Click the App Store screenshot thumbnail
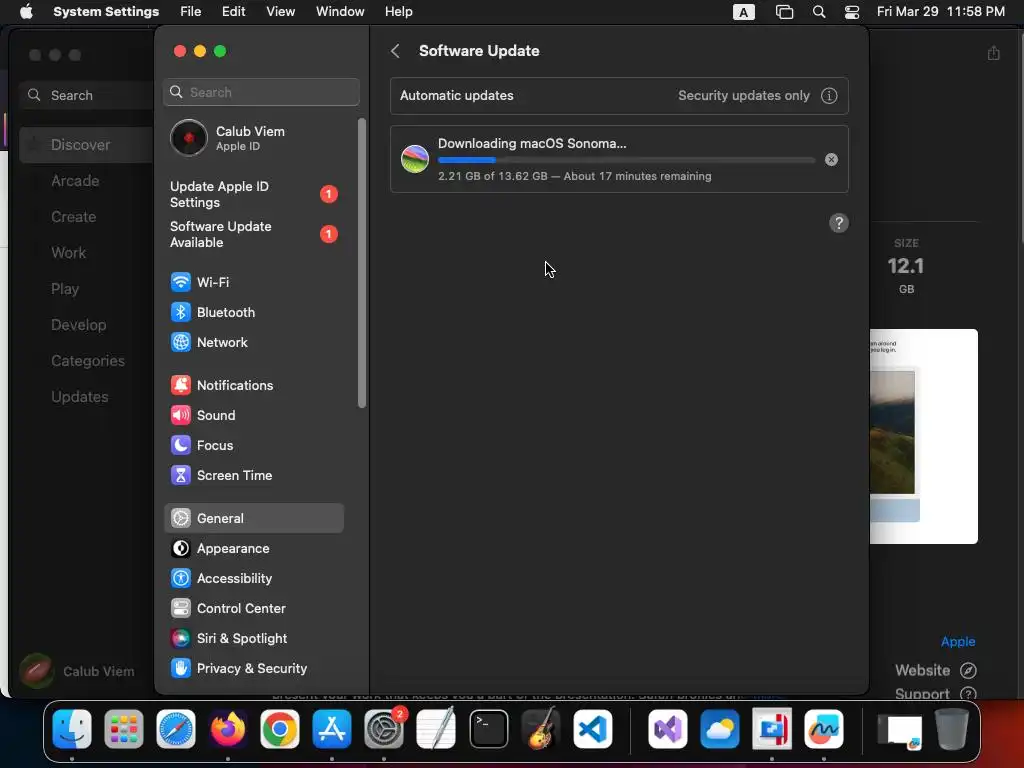 pos(923,436)
